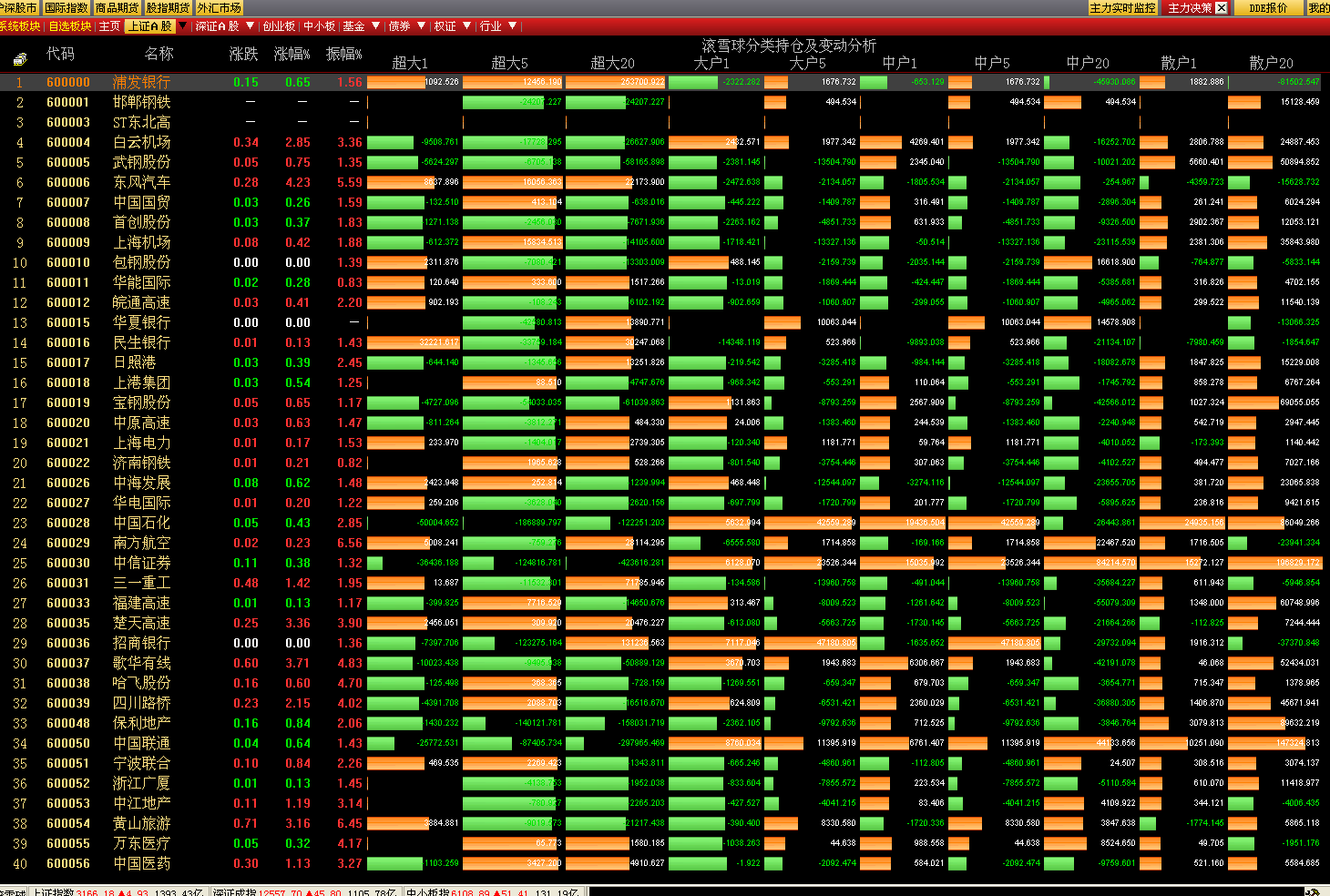Open the 中小板 board
Viewport: 1330px width, 896px height.
coord(319,25)
